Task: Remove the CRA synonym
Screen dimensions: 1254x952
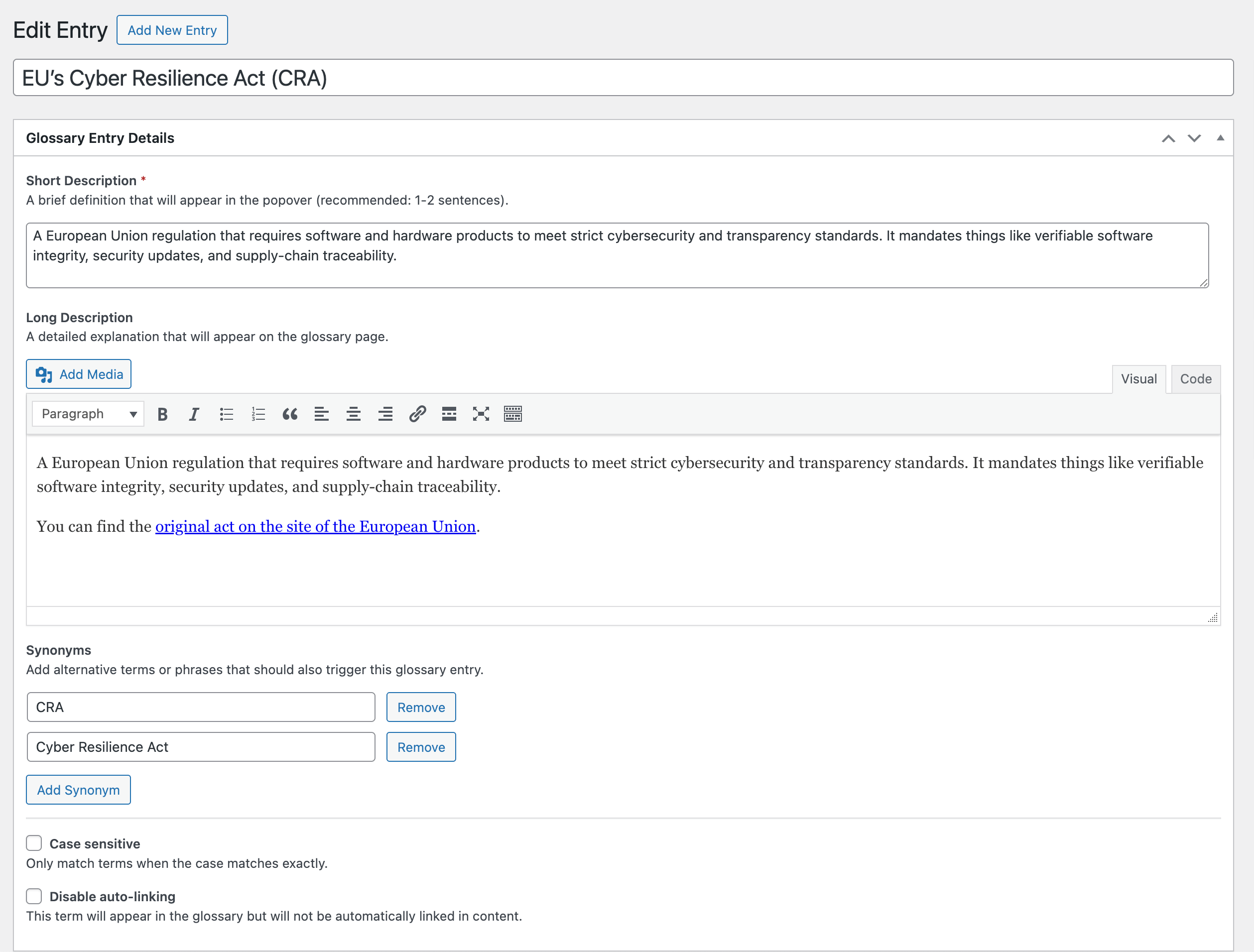Action: point(421,707)
